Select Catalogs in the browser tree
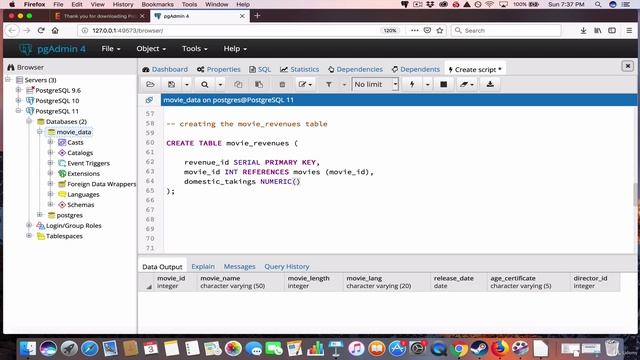Viewport: 640px width, 360px height. click(x=80, y=153)
